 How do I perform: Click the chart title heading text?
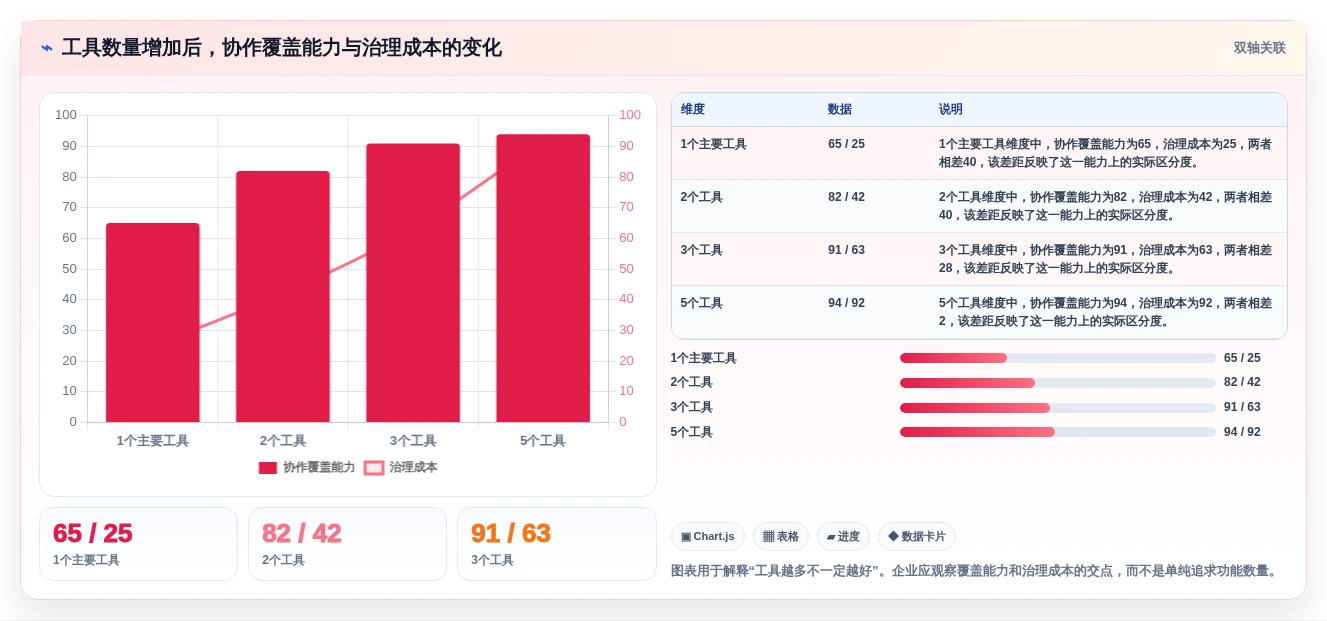tap(282, 48)
